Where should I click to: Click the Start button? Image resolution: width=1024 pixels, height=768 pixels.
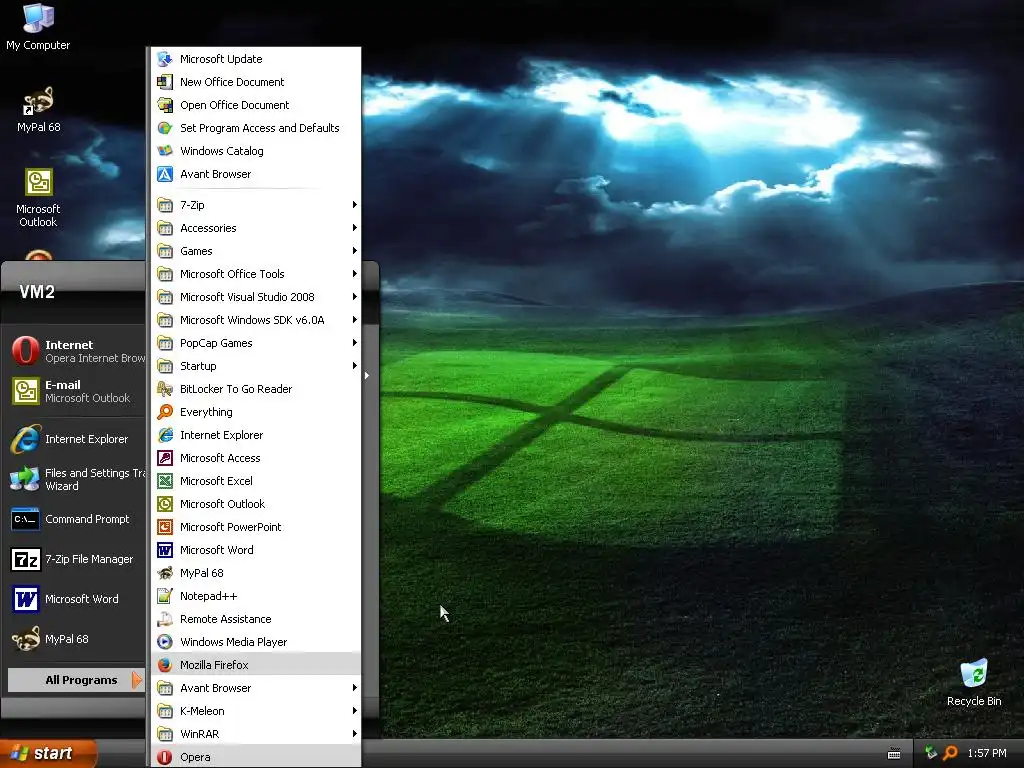click(x=48, y=753)
